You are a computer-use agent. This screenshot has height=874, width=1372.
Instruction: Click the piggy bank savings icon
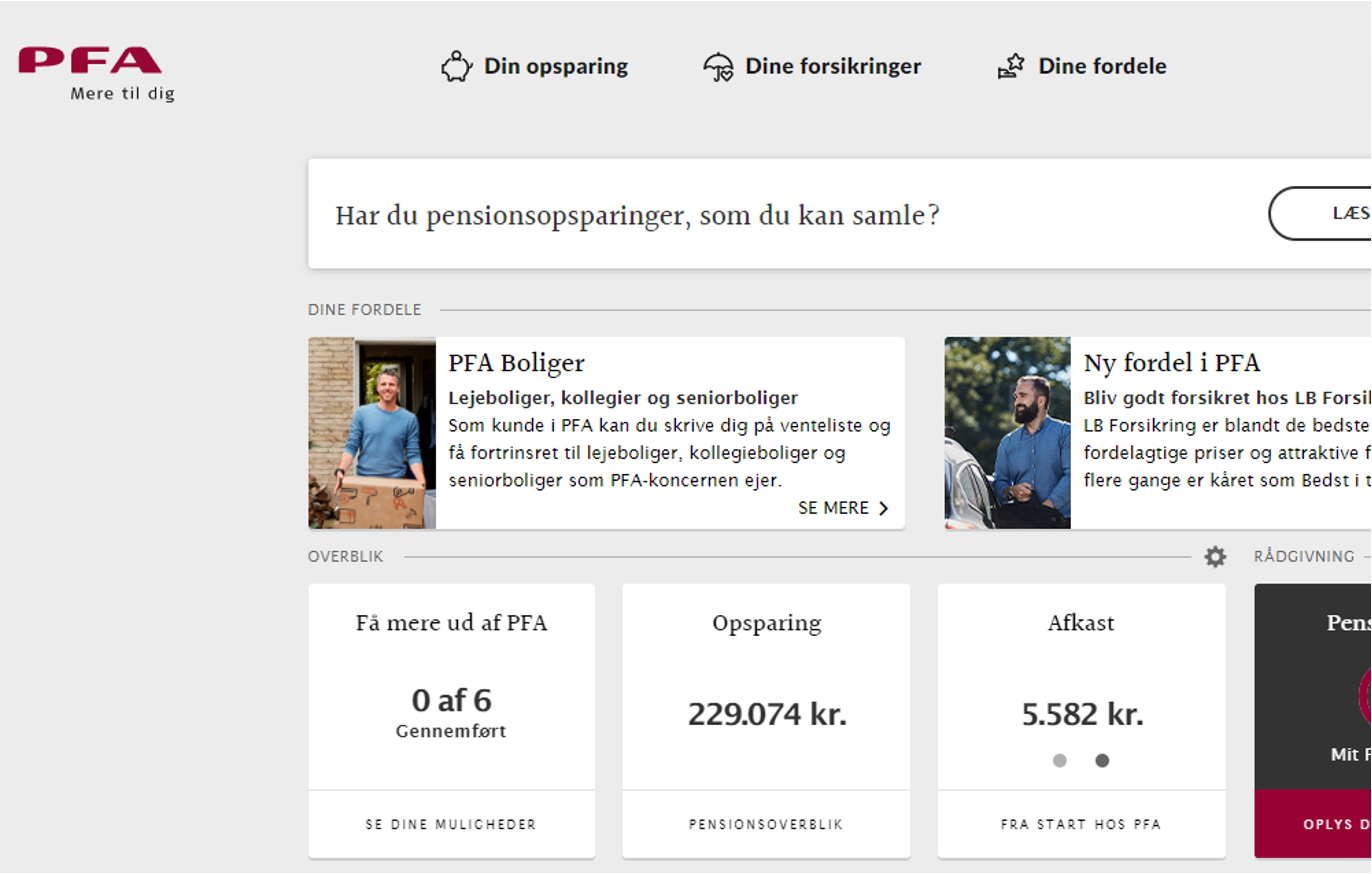(x=457, y=67)
